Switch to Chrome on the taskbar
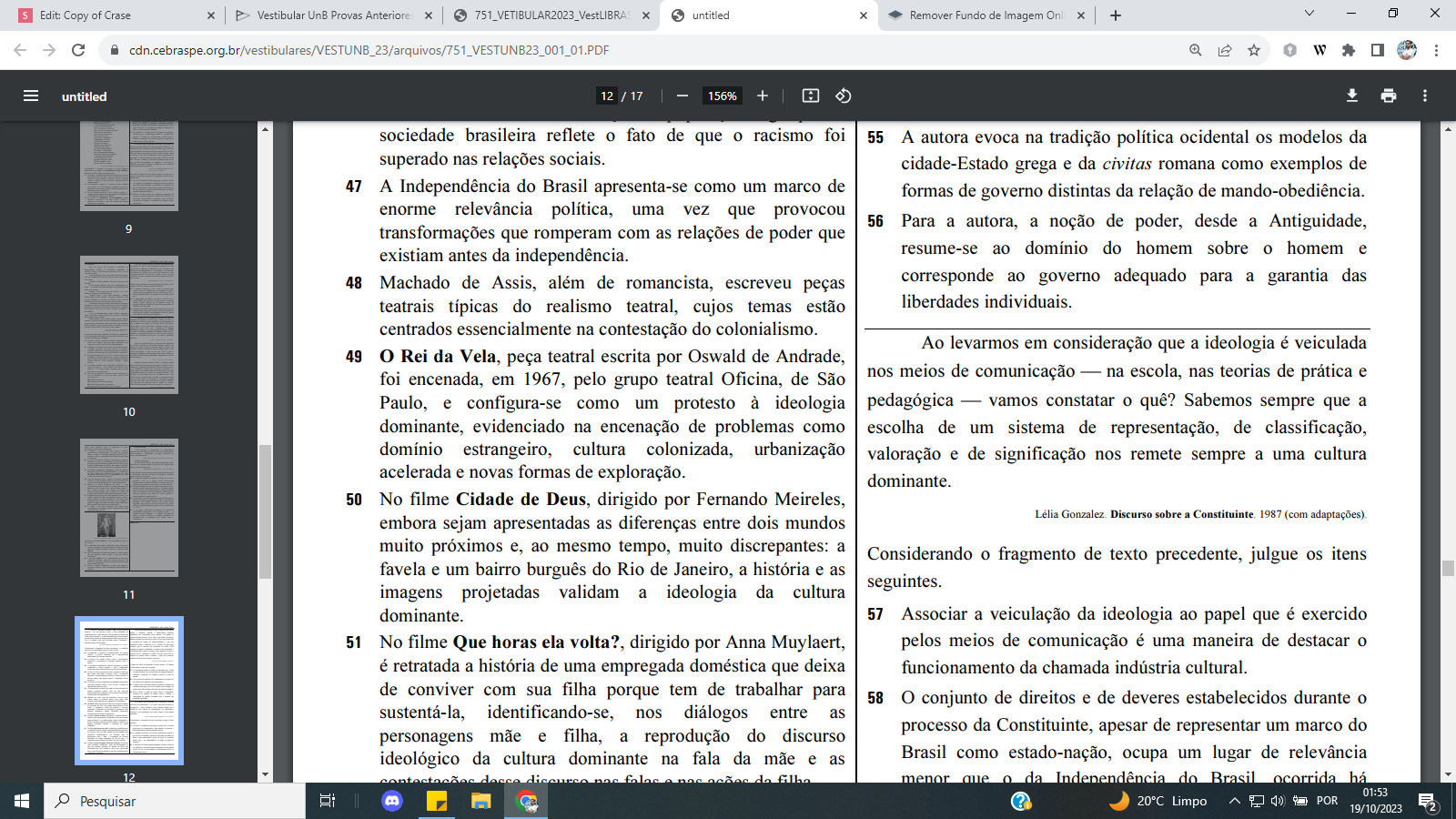This screenshot has height=819, width=1456. [526, 801]
